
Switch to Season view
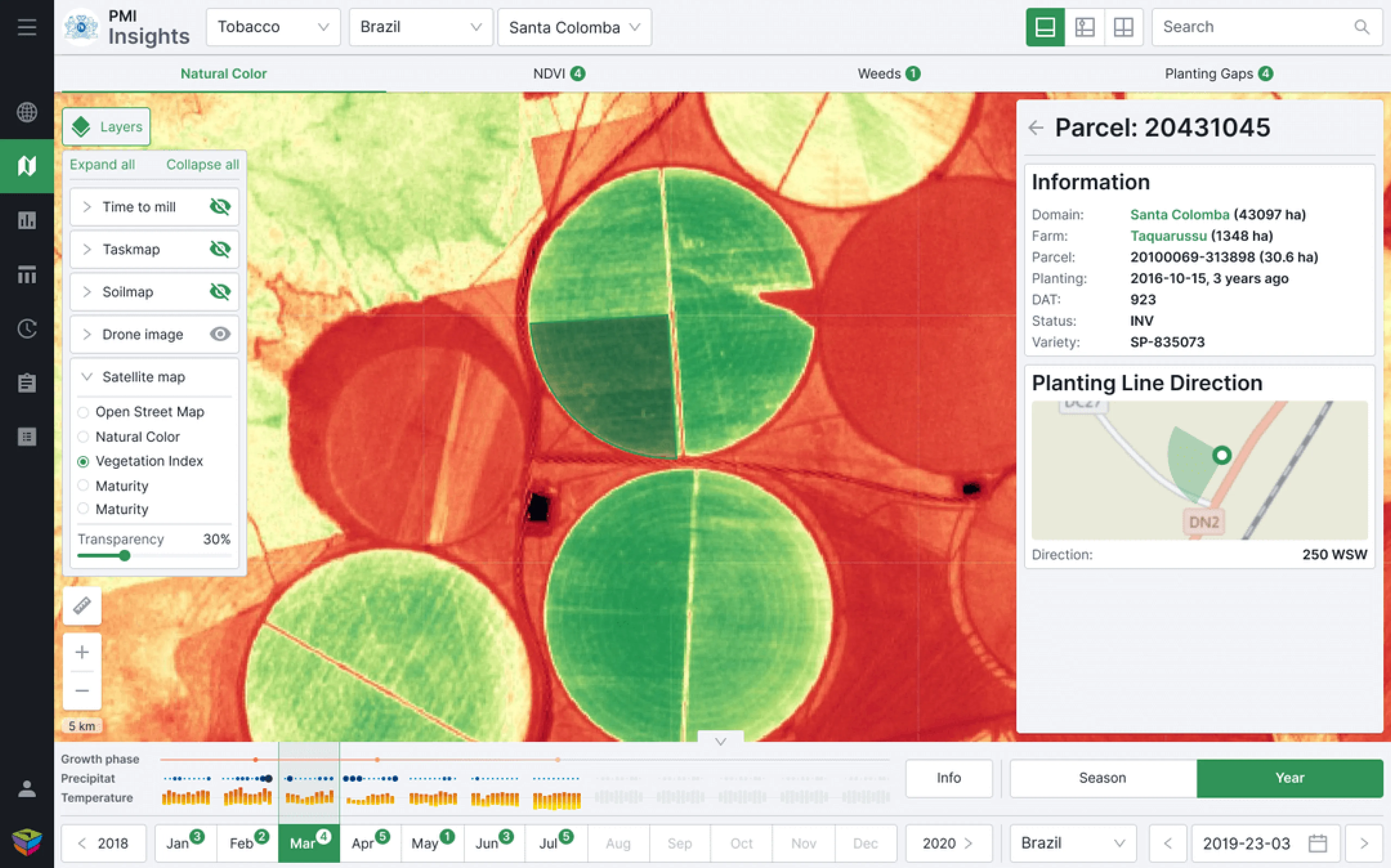(1103, 778)
